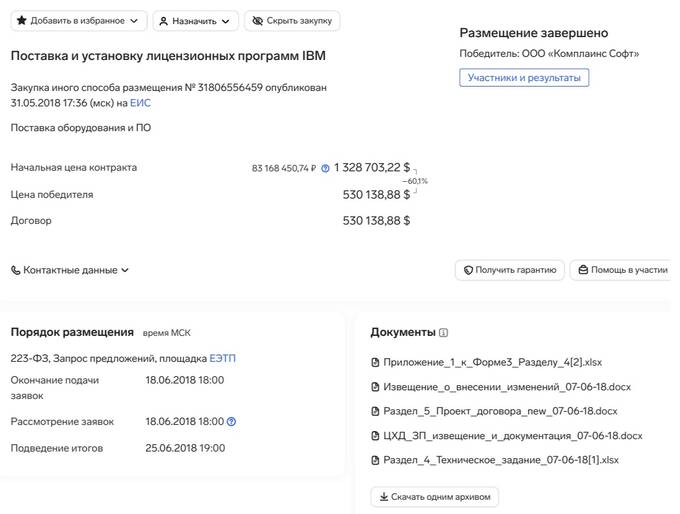Click the download icon in Скачать одним архивом
The image size is (680, 514).
click(x=384, y=497)
